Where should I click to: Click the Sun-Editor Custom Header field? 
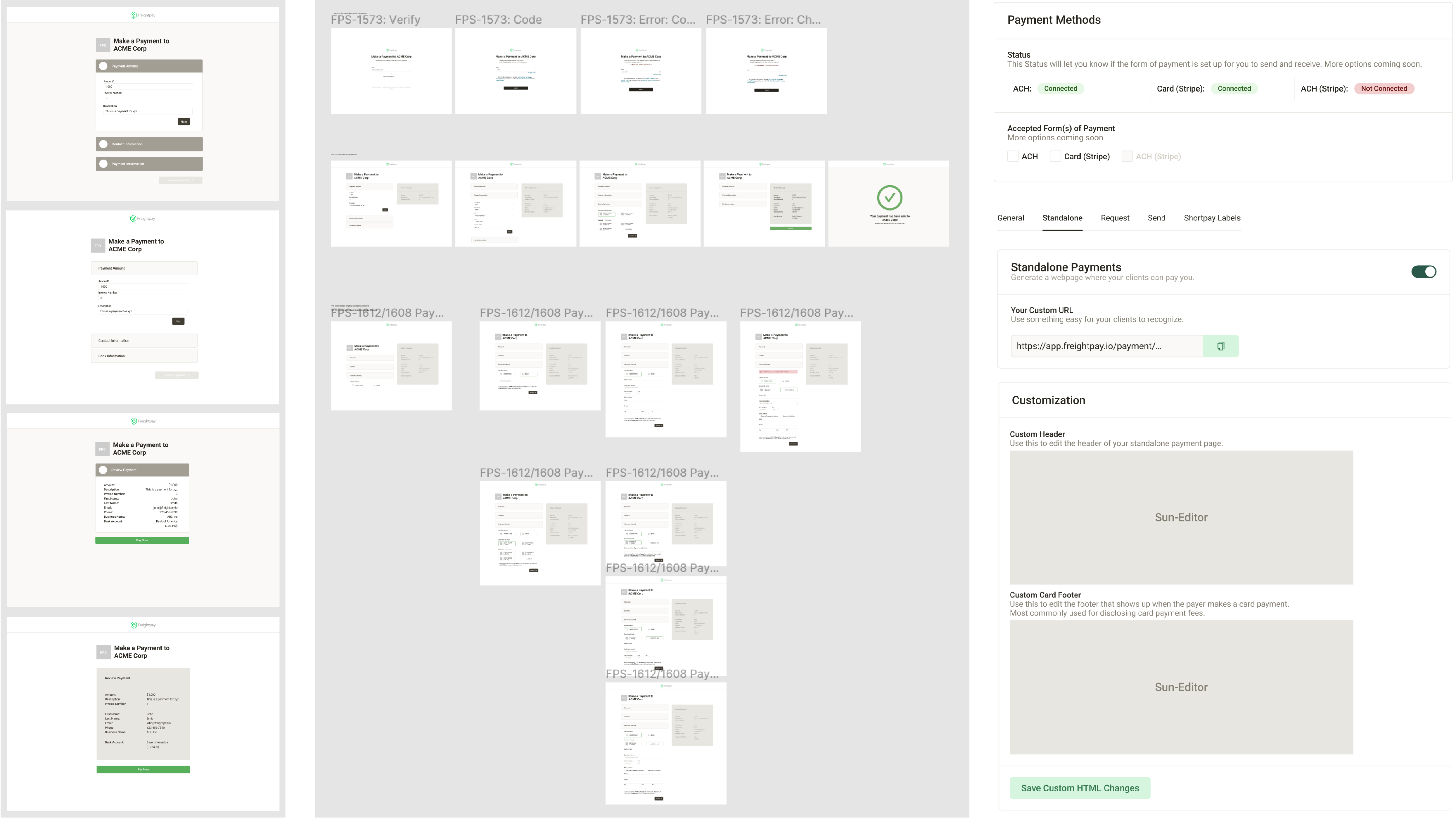coord(1181,517)
